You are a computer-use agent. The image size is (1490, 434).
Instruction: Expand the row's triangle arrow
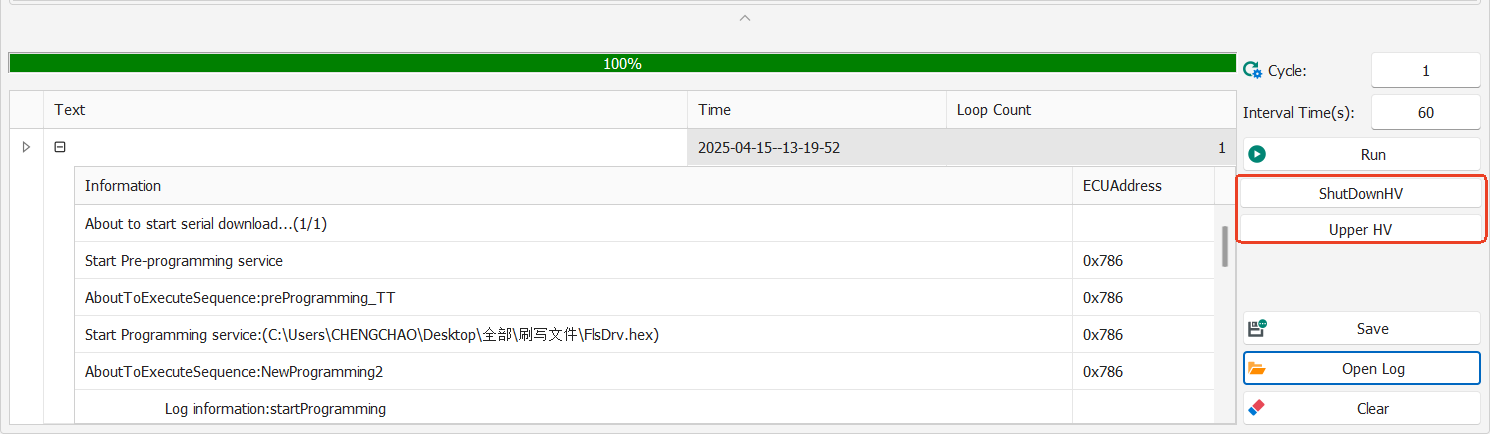(x=26, y=147)
